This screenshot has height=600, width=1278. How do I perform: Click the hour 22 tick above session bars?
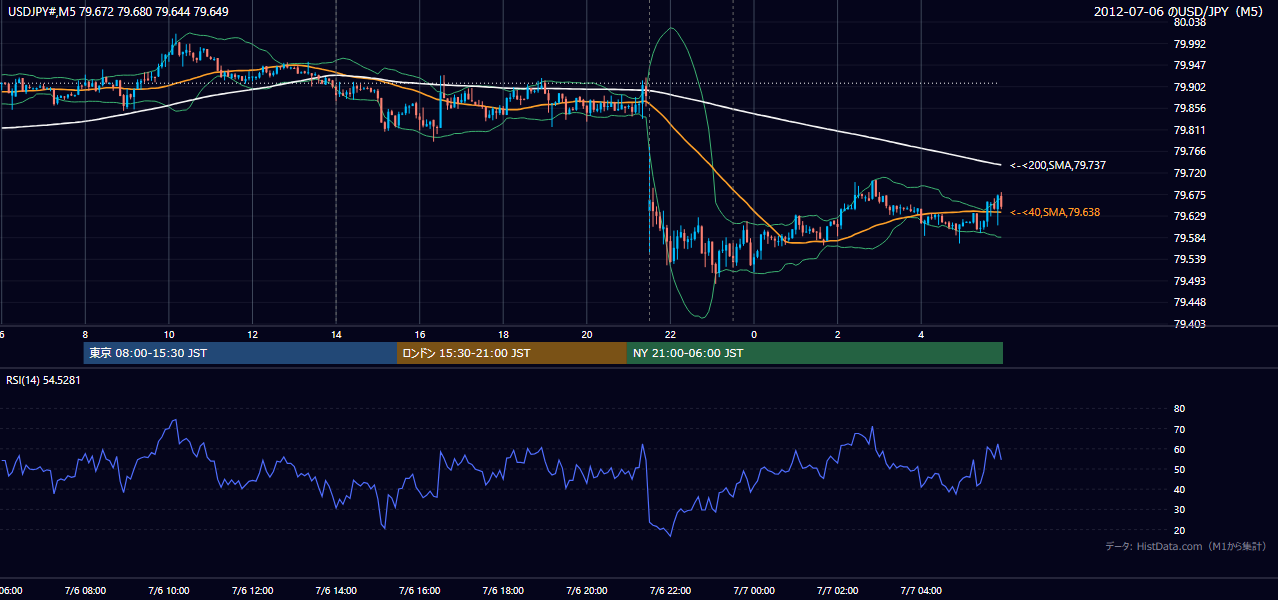coord(670,334)
